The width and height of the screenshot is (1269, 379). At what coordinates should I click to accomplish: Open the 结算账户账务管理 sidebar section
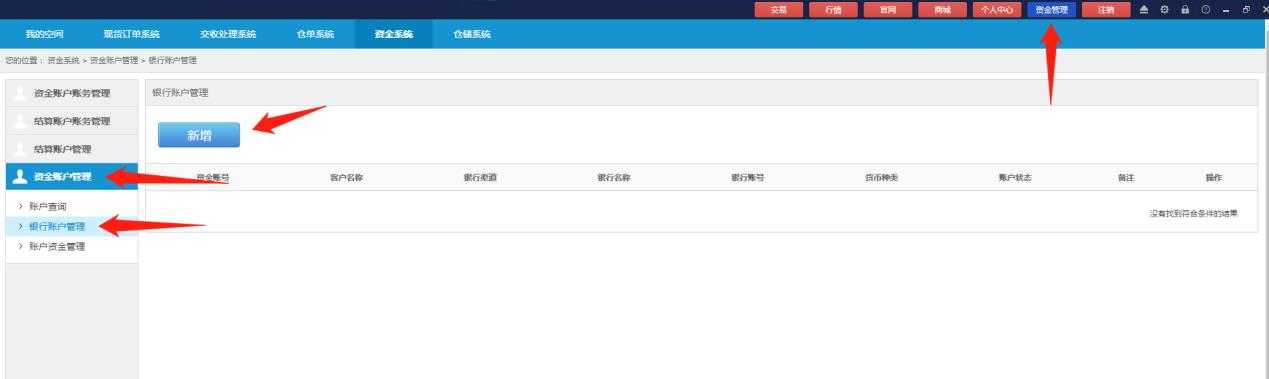(x=72, y=121)
